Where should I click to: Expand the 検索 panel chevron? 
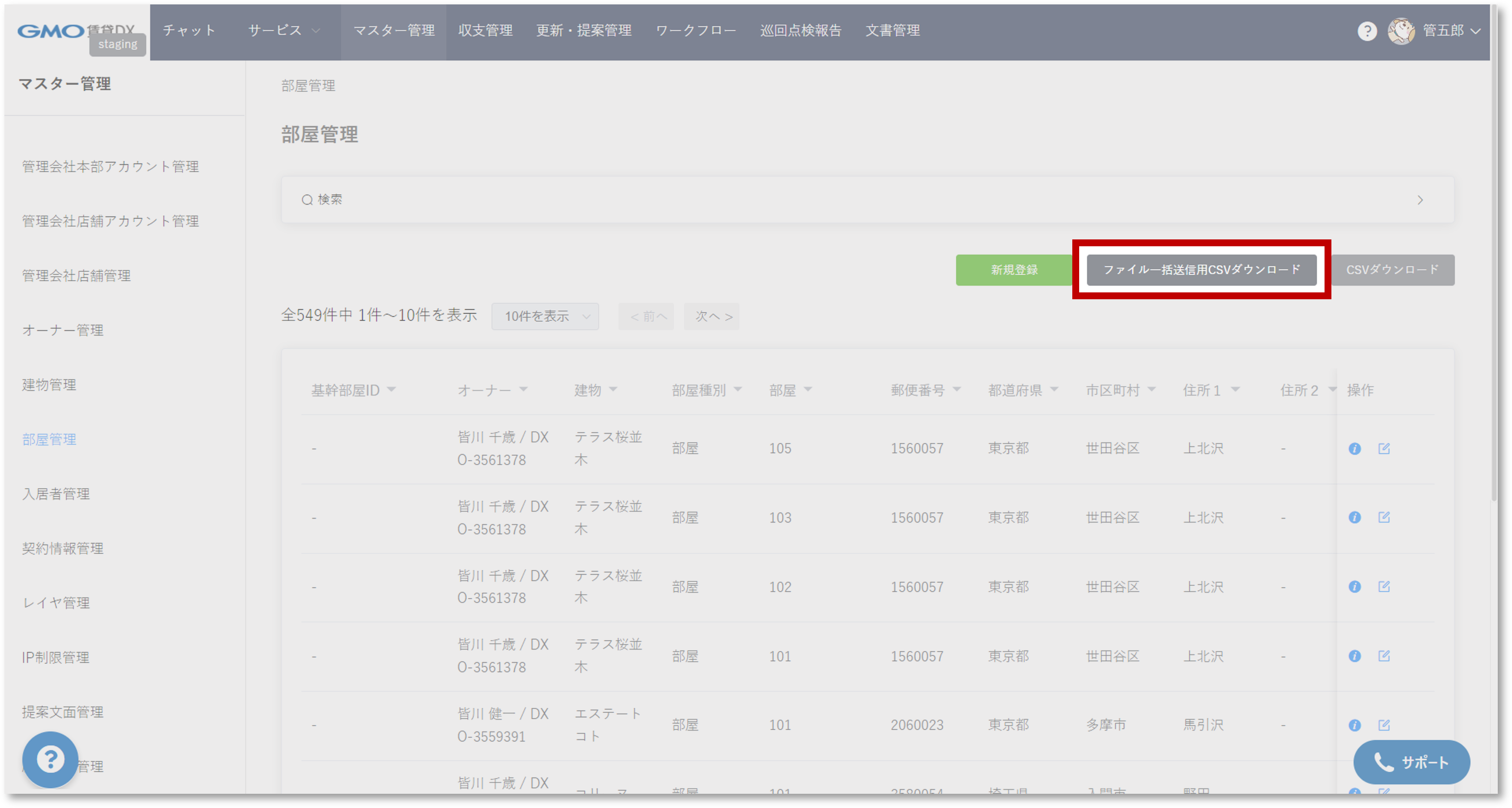1420,200
